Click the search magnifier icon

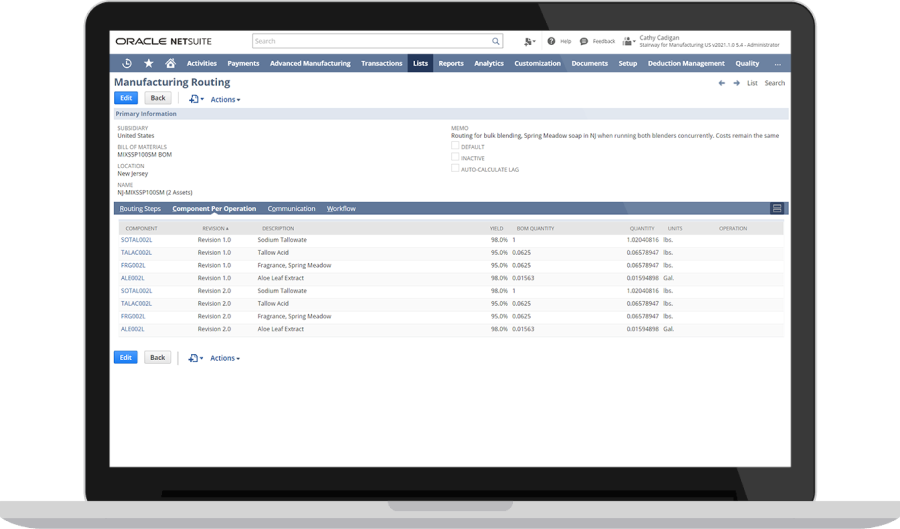coord(495,41)
